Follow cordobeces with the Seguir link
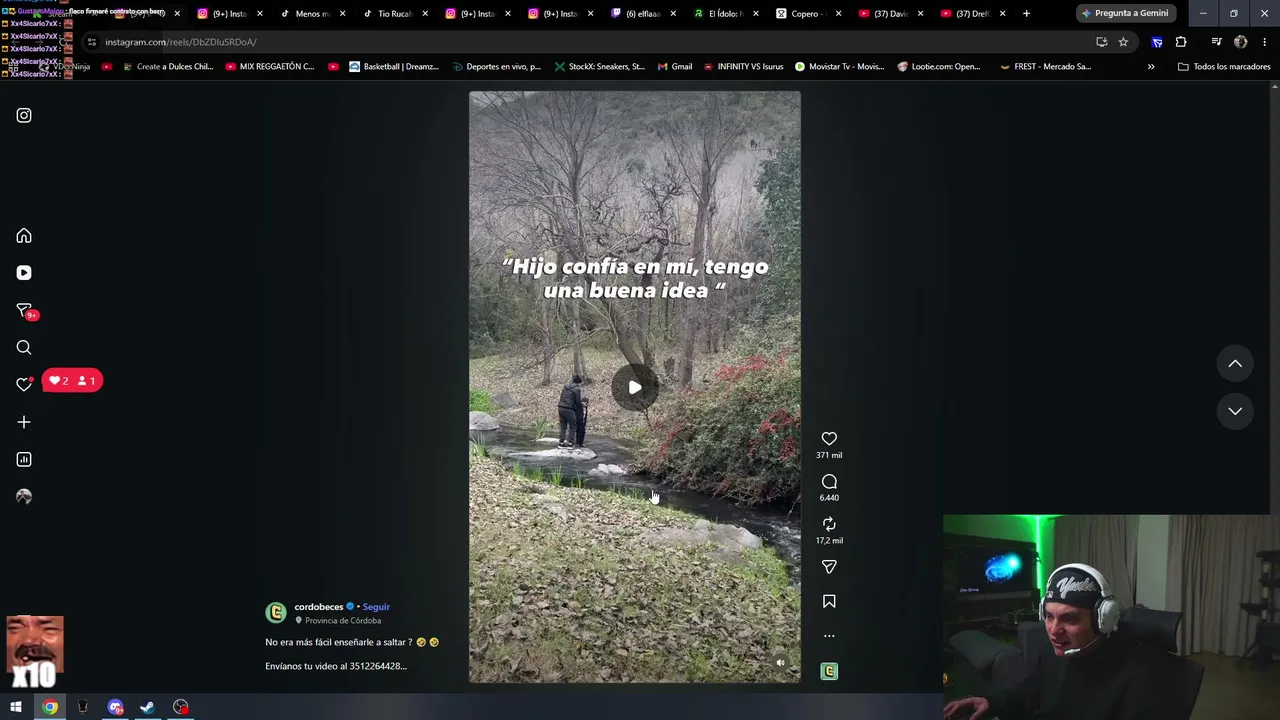Viewport: 1280px width, 720px height. [376, 607]
